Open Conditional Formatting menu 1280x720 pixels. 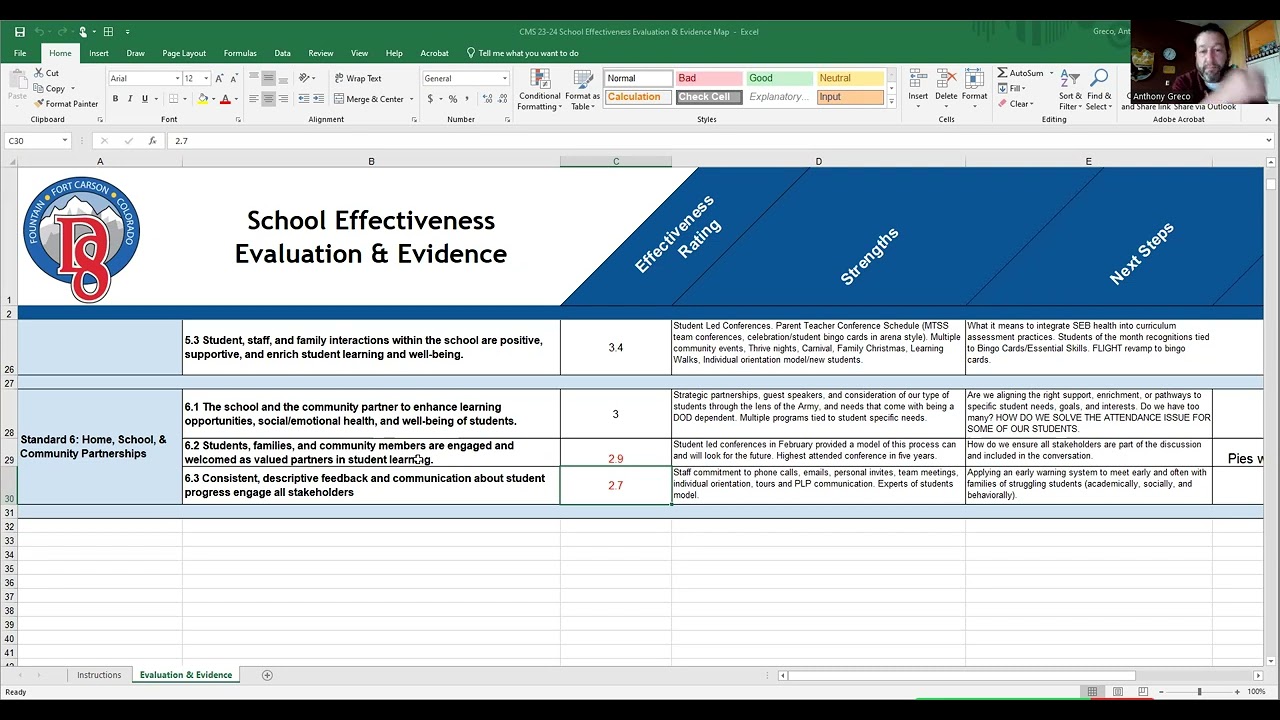pyautogui.click(x=539, y=90)
